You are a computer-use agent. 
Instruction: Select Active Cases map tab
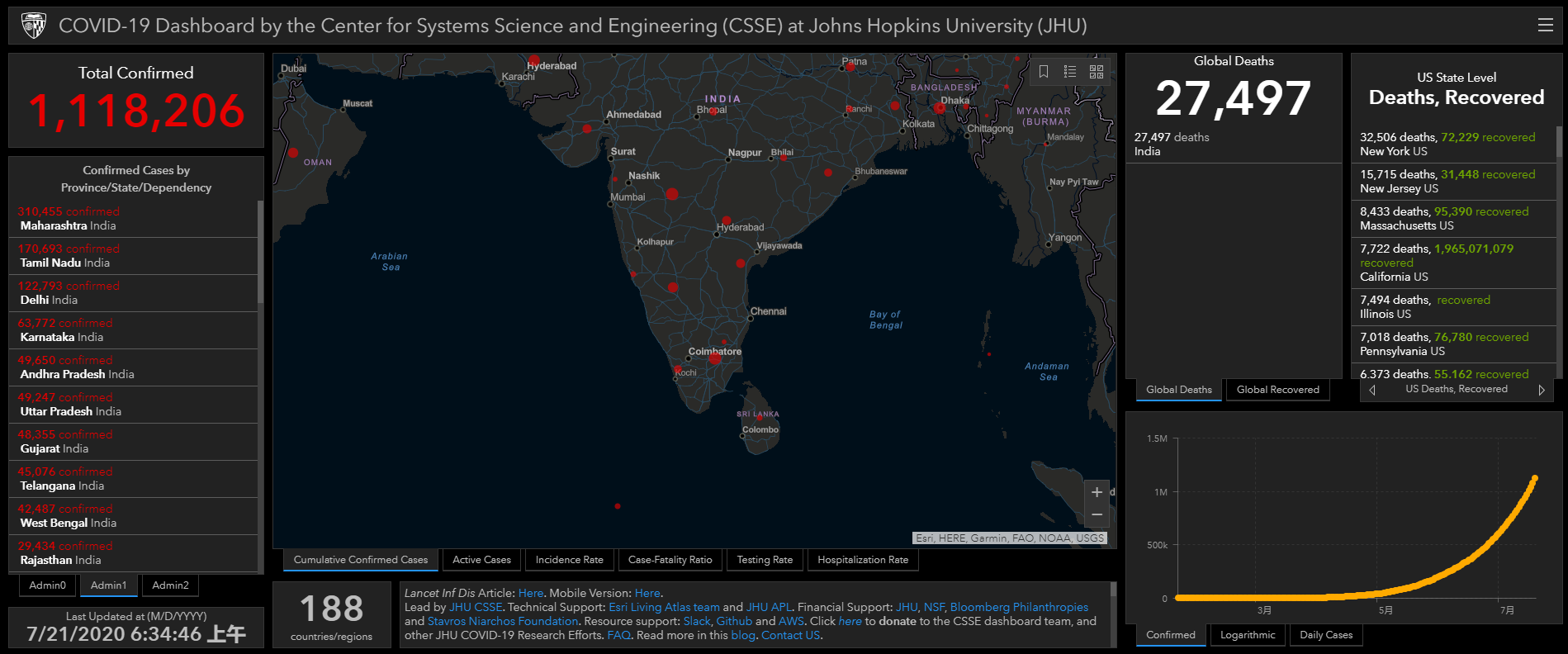point(481,560)
